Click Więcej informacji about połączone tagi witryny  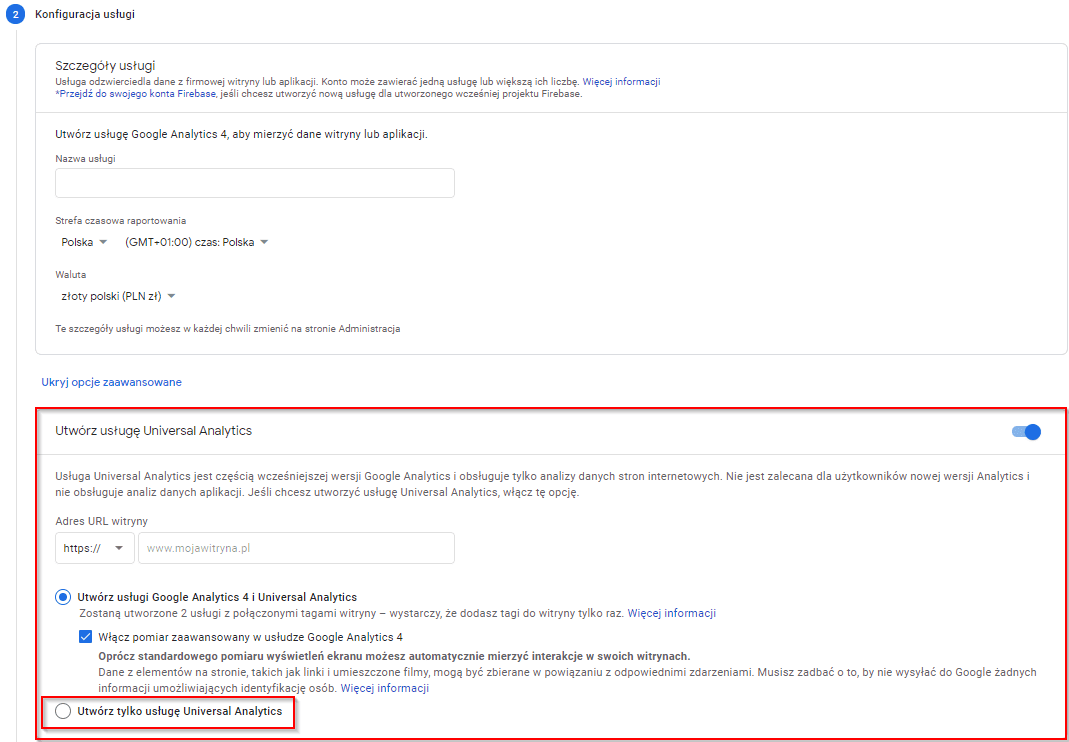(x=671, y=613)
